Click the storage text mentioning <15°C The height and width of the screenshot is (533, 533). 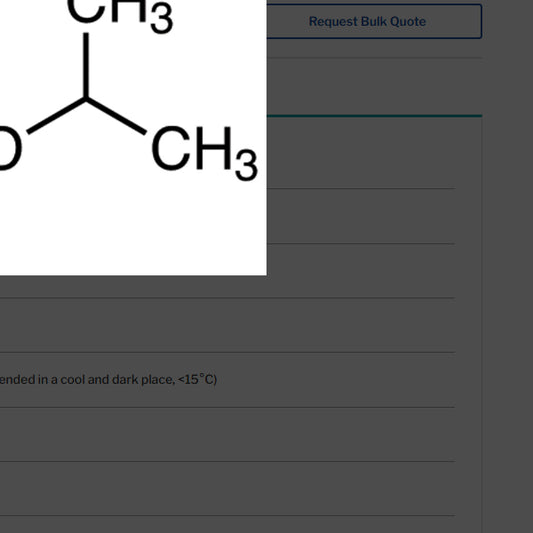point(108,379)
